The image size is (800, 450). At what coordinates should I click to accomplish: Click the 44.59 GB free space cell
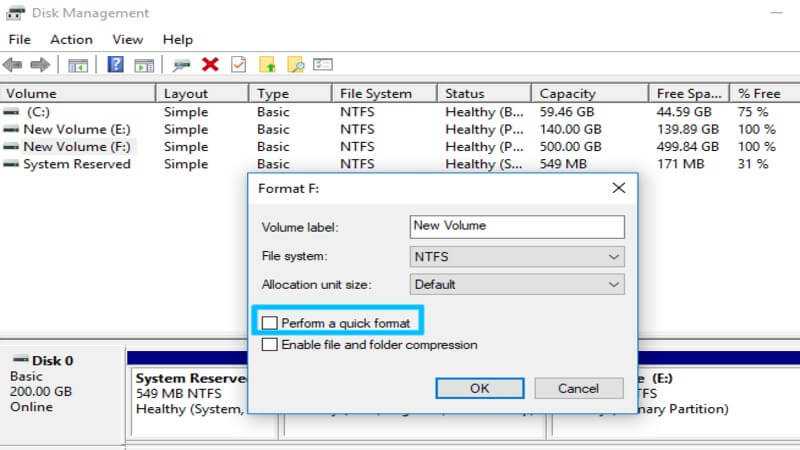[x=684, y=112]
